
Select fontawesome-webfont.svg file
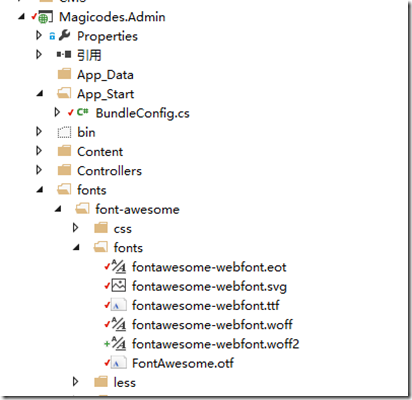[209, 287]
